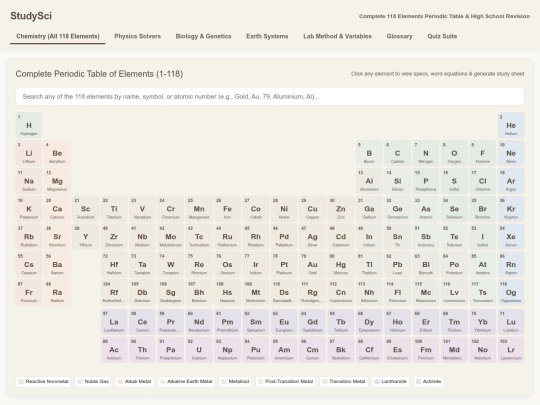The height and width of the screenshot is (405, 540).
Task: Select the Metalloid legend chip
Action: point(235,382)
